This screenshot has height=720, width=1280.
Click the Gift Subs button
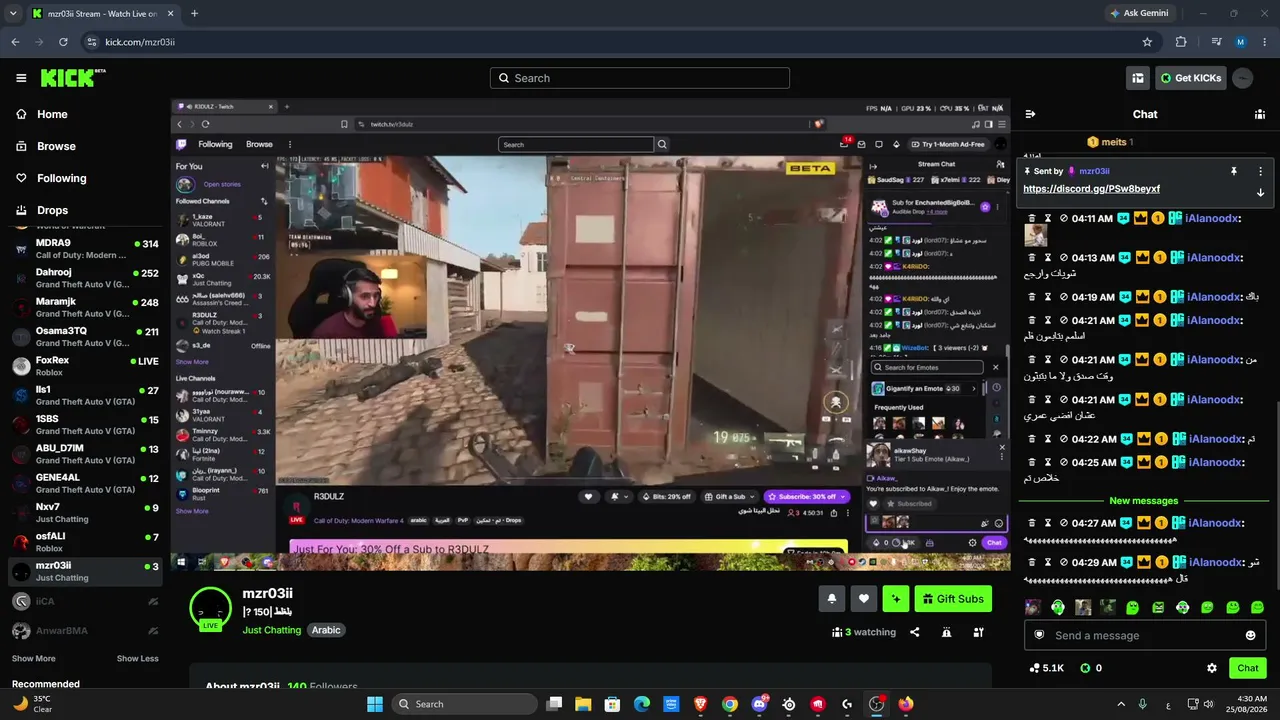953,599
